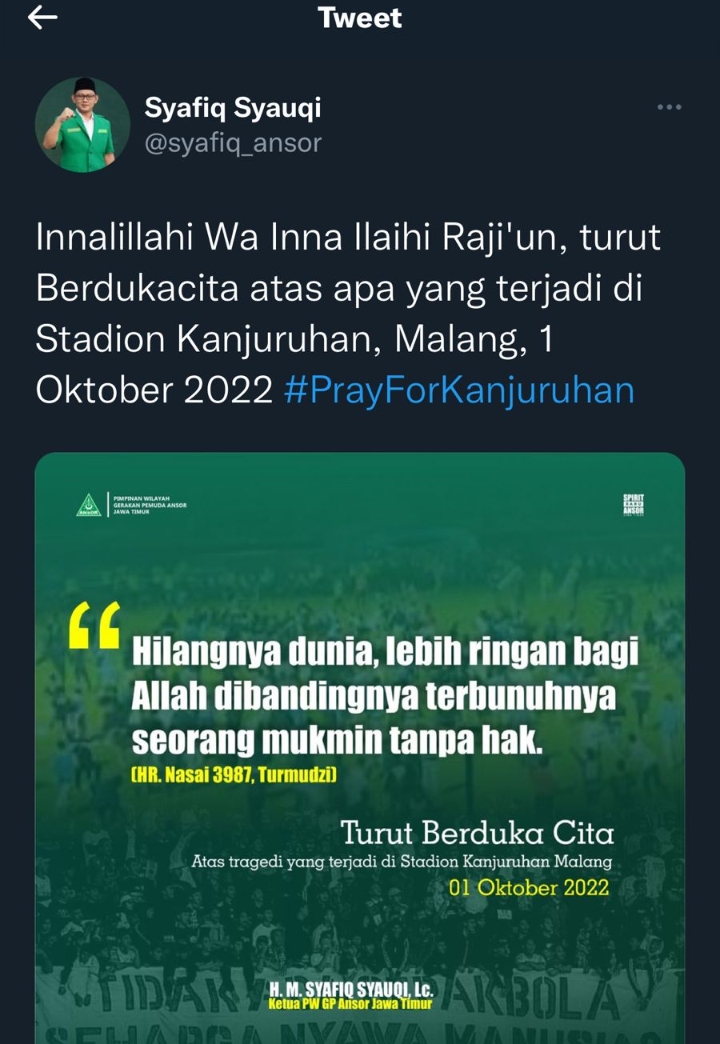The image size is (720, 1044).
Task: Tap the Pimpinan Wilayah Gerakan Pemuda Ansor label
Action: [150, 505]
